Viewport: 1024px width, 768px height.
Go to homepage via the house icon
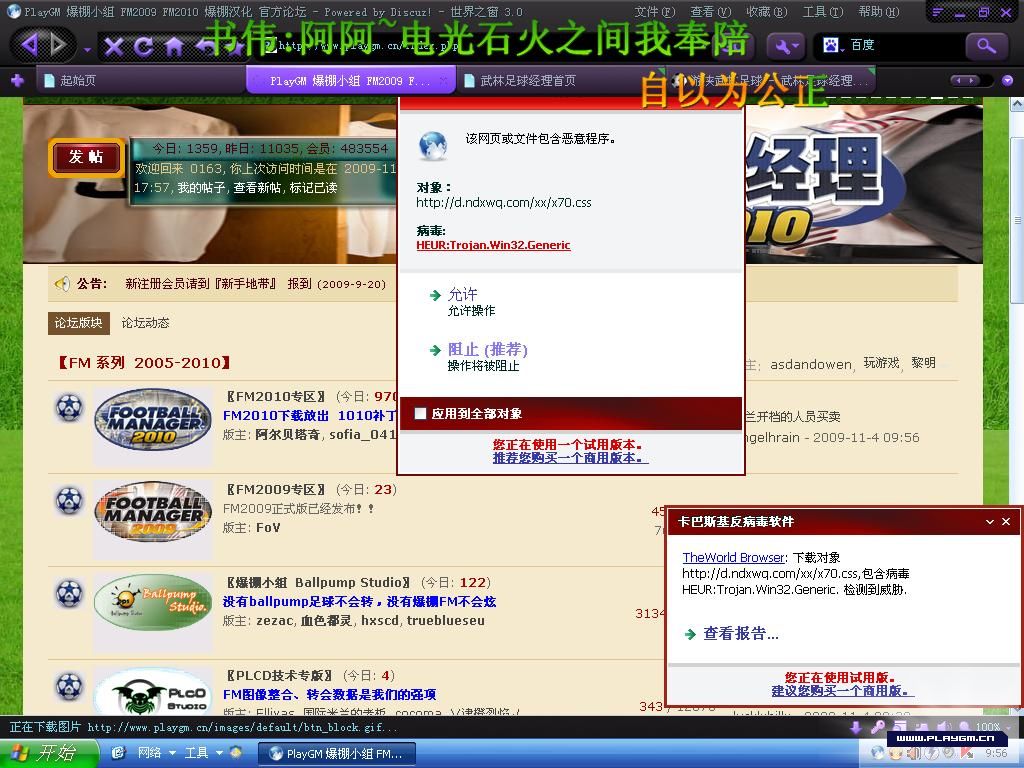pyautogui.click(x=174, y=46)
